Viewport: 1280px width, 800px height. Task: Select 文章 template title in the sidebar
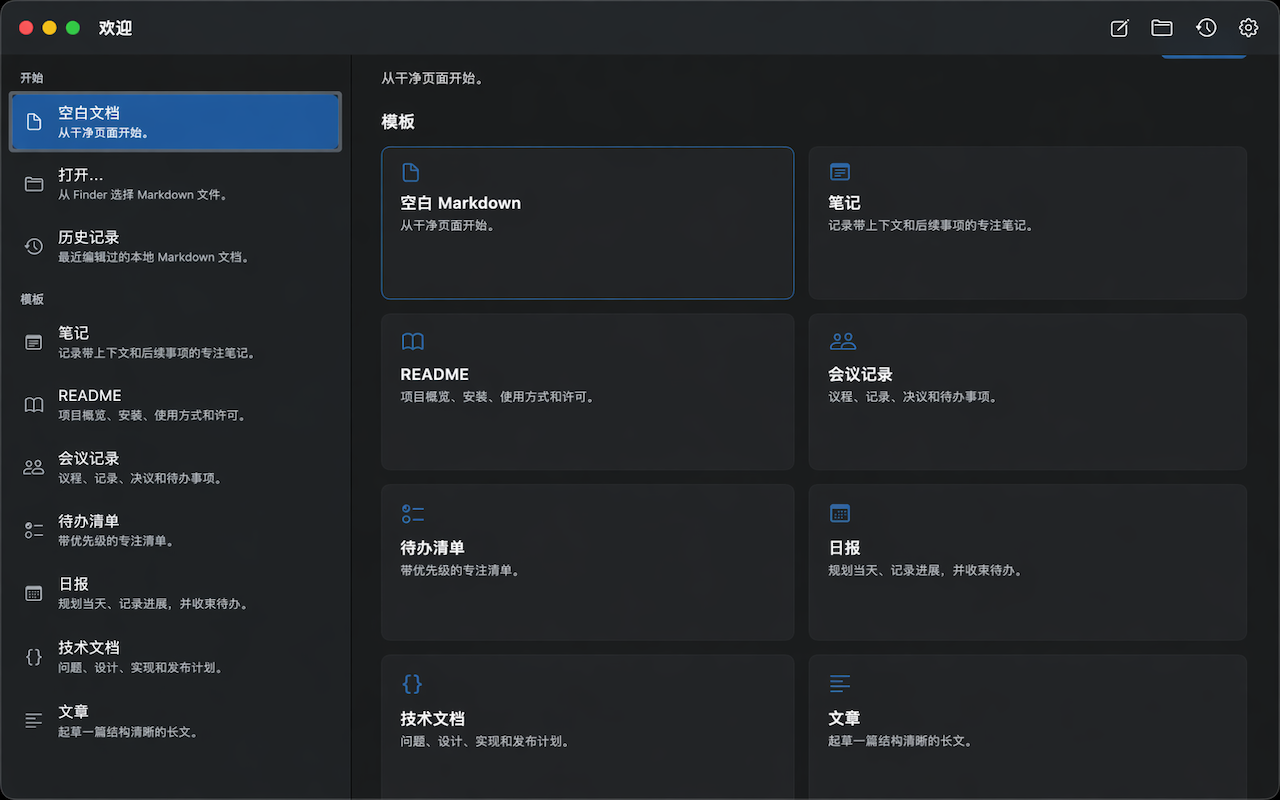coord(74,711)
